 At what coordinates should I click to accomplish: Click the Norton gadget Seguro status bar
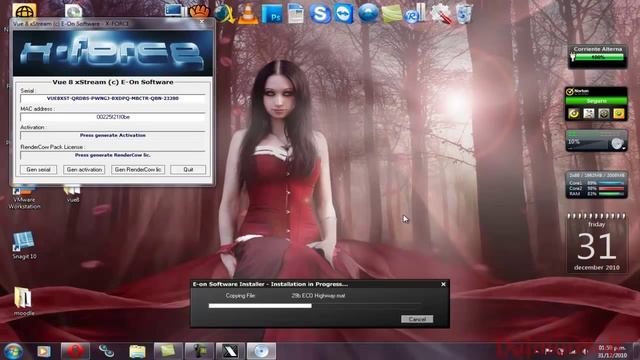point(596,101)
